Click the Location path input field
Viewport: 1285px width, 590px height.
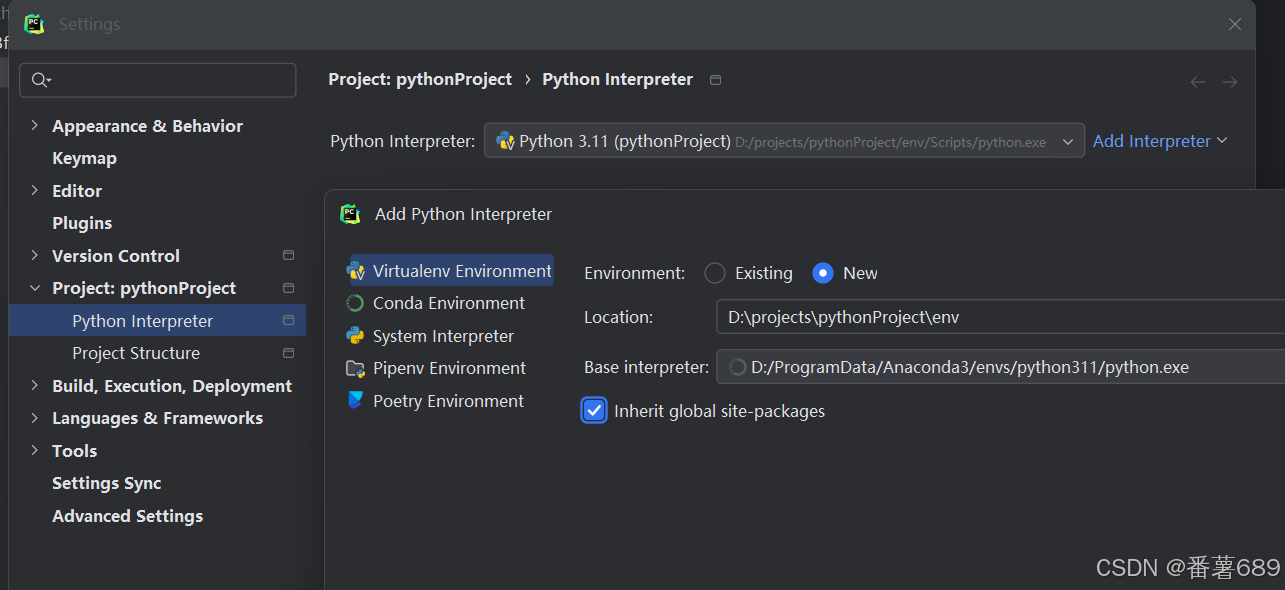pos(1000,317)
